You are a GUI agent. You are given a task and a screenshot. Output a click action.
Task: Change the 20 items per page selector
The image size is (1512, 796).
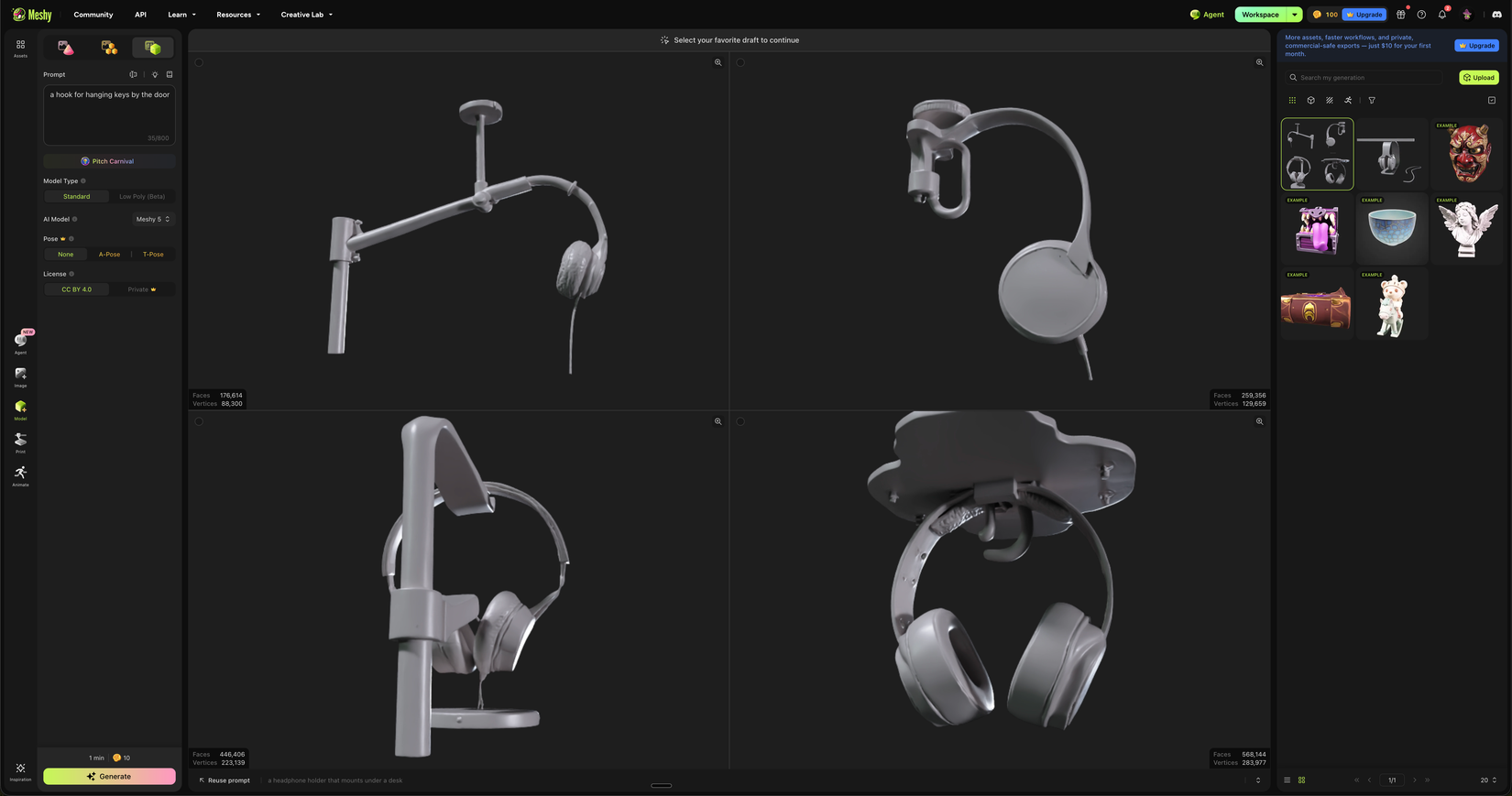1488,780
